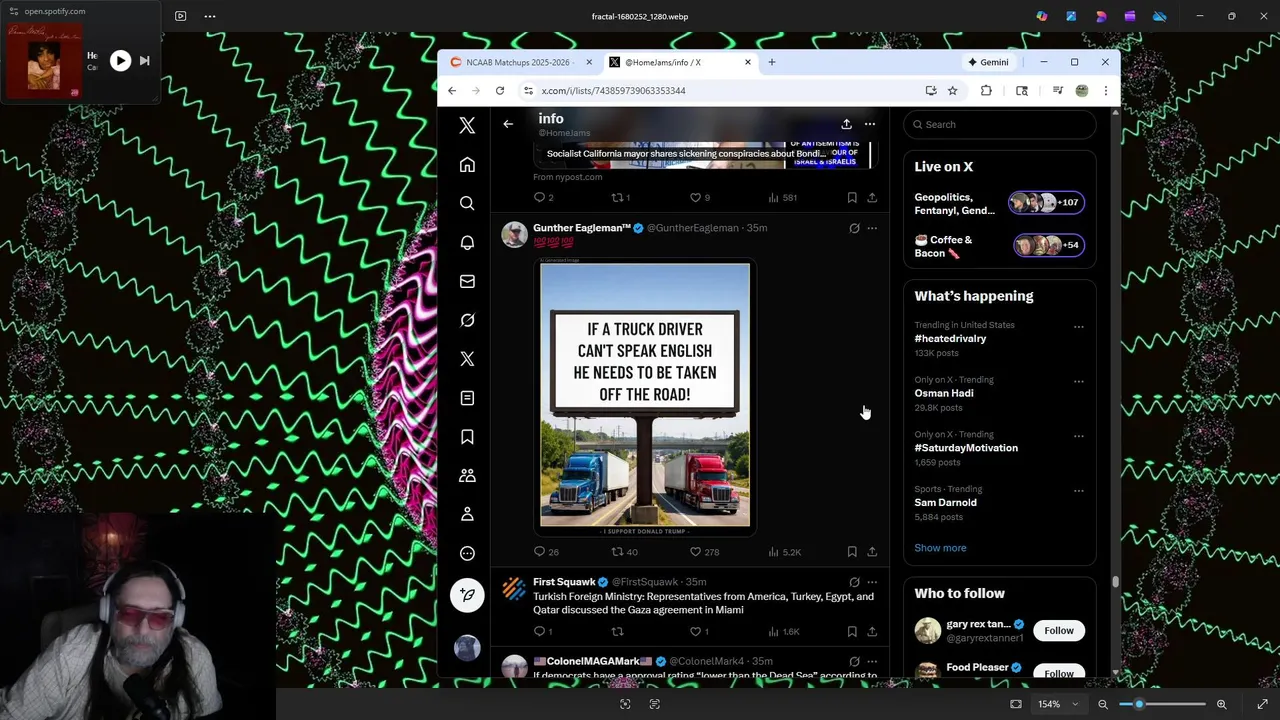Image resolution: width=1280 pixels, height=720 pixels.
Task: Open Chrome extensions puzzle icon
Action: click(x=986, y=91)
